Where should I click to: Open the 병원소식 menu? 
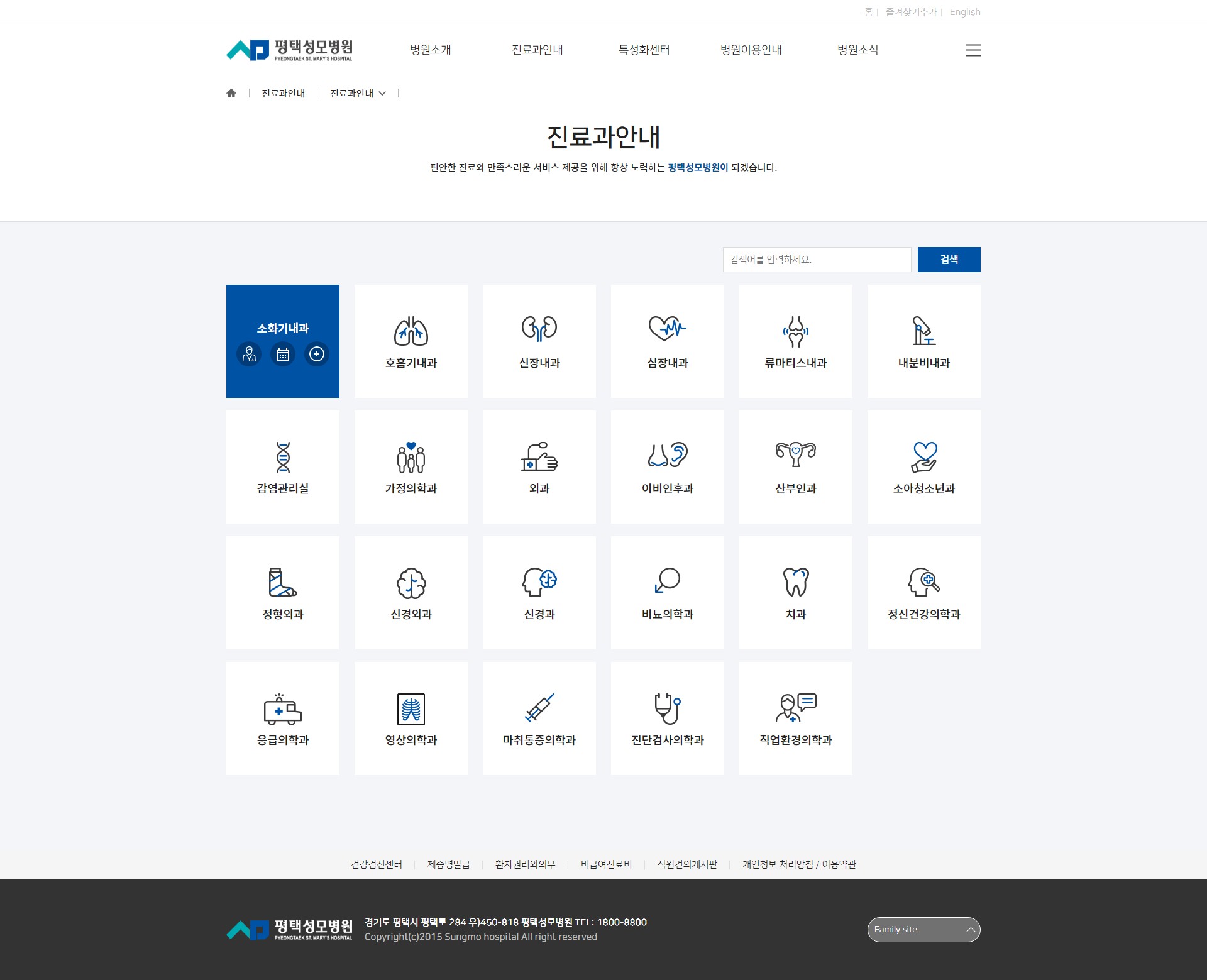point(858,50)
